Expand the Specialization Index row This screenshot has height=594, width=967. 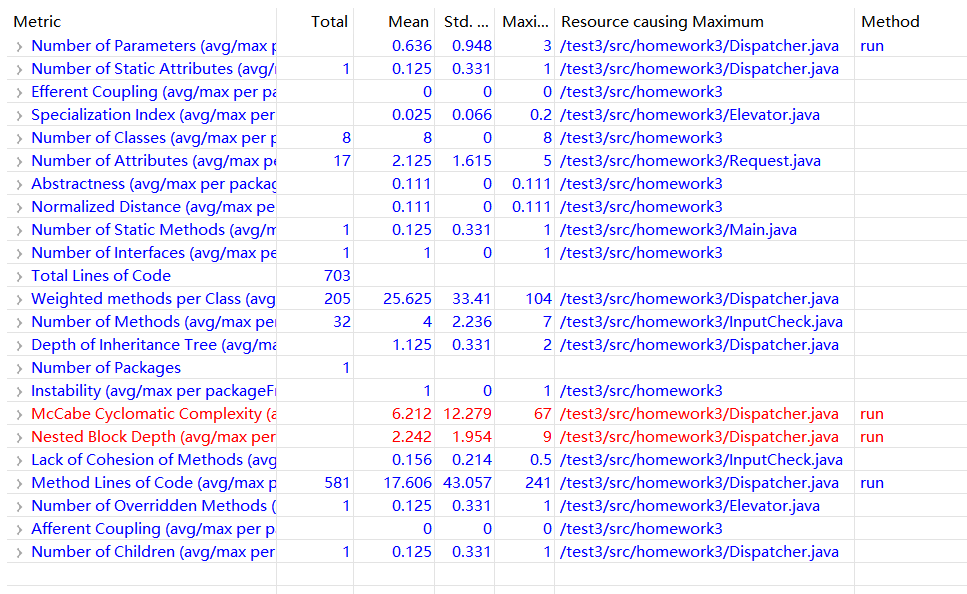[19, 116]
